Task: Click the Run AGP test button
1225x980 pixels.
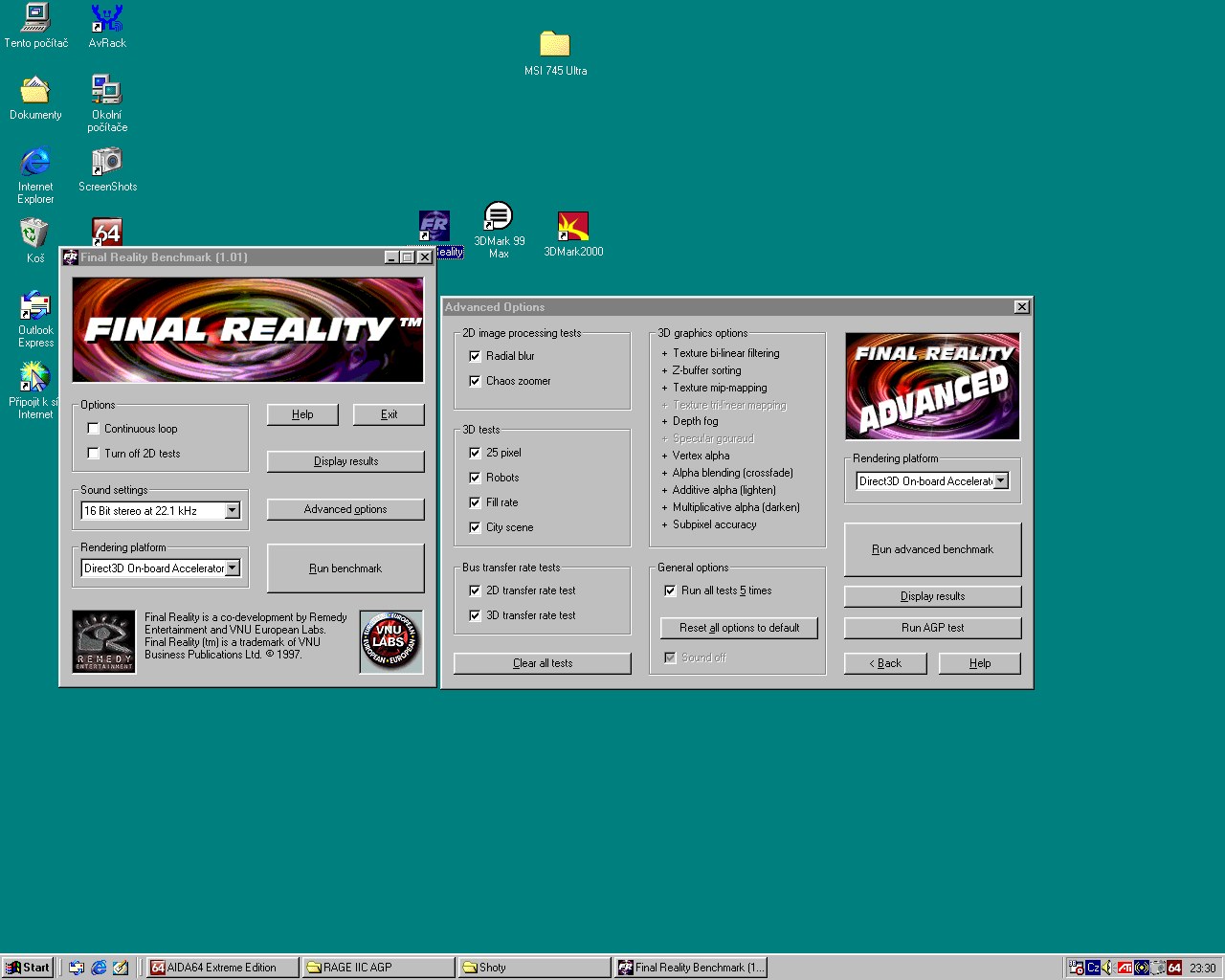Action: coord(932,628)
